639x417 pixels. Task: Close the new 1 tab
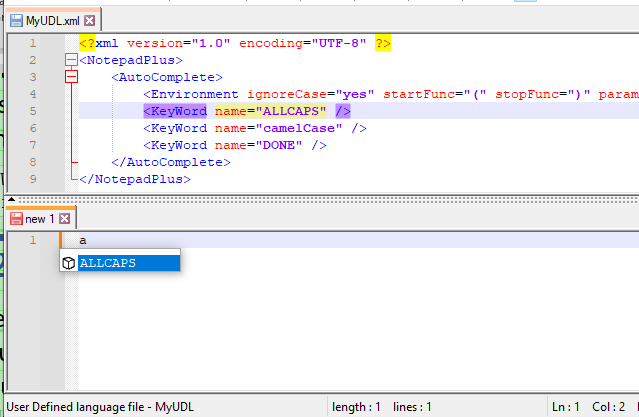pos(64,219)
